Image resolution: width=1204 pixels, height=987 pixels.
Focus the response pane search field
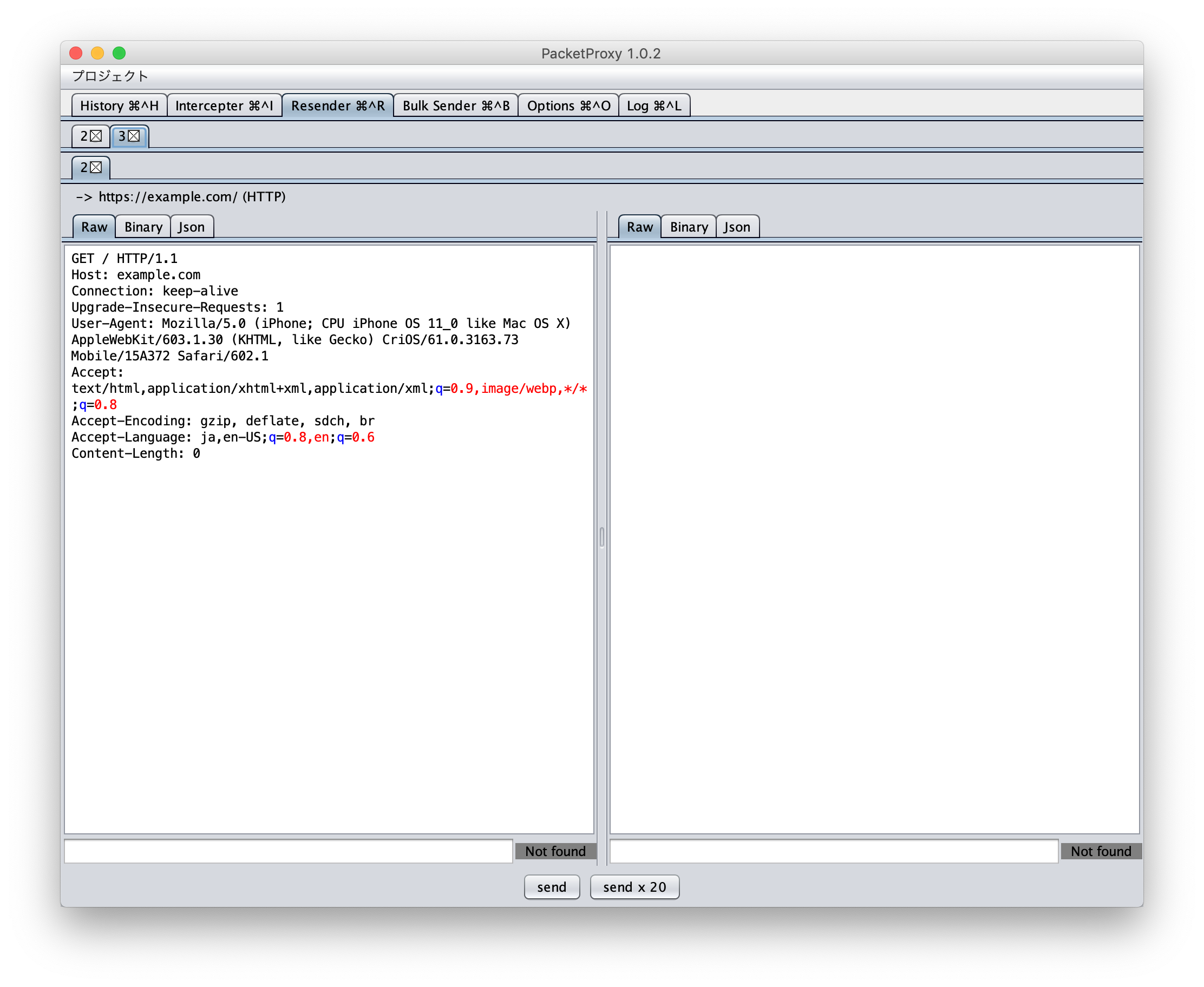(834, 851)
